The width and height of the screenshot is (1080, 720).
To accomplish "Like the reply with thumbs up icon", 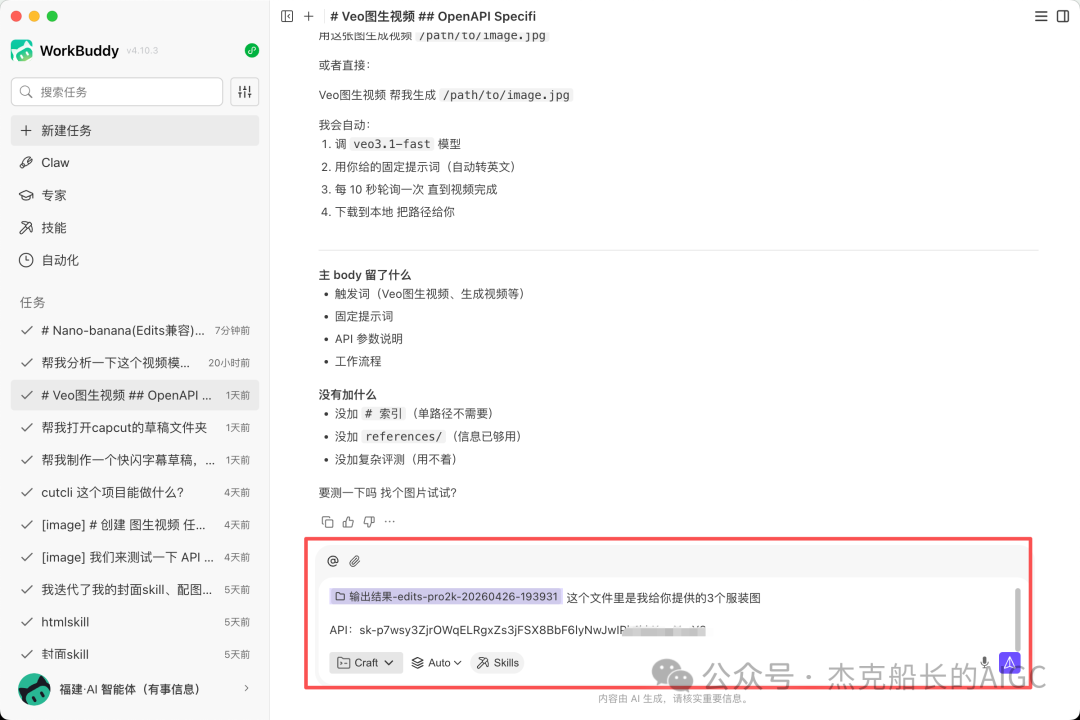I will (349, 522).
